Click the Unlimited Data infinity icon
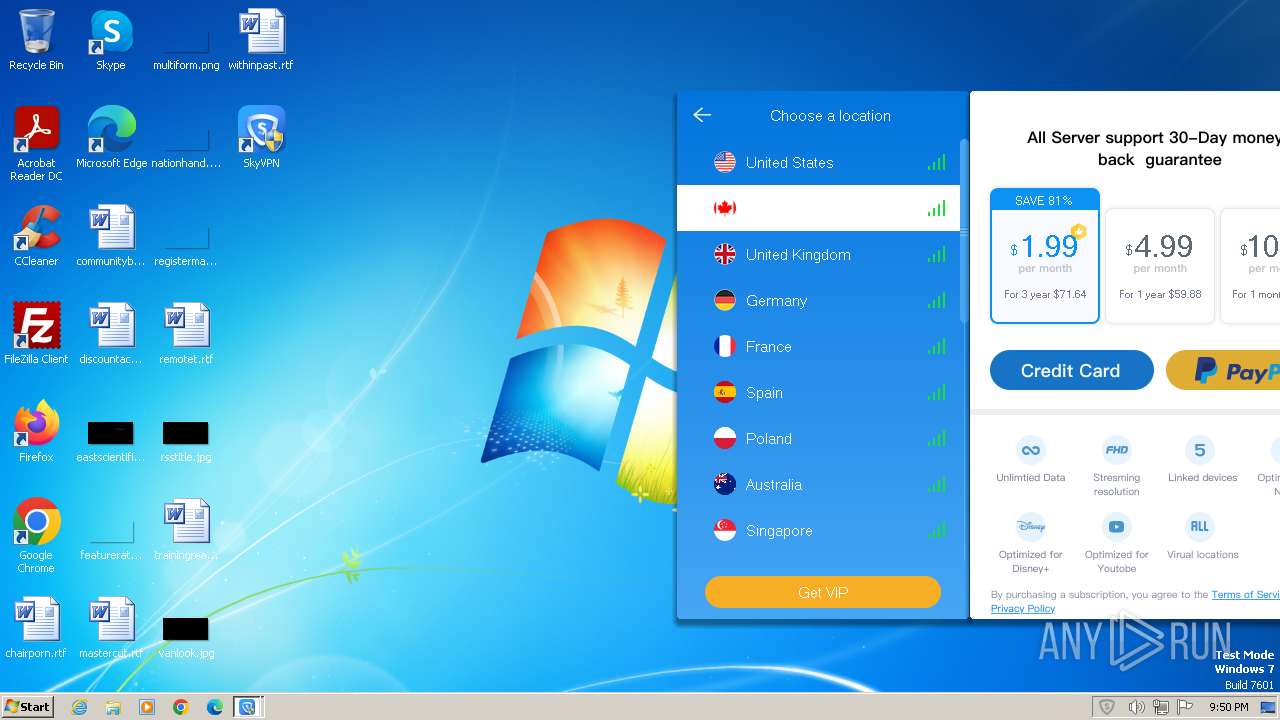Viewport: 1280px width, 720px height. [1030, 449]
